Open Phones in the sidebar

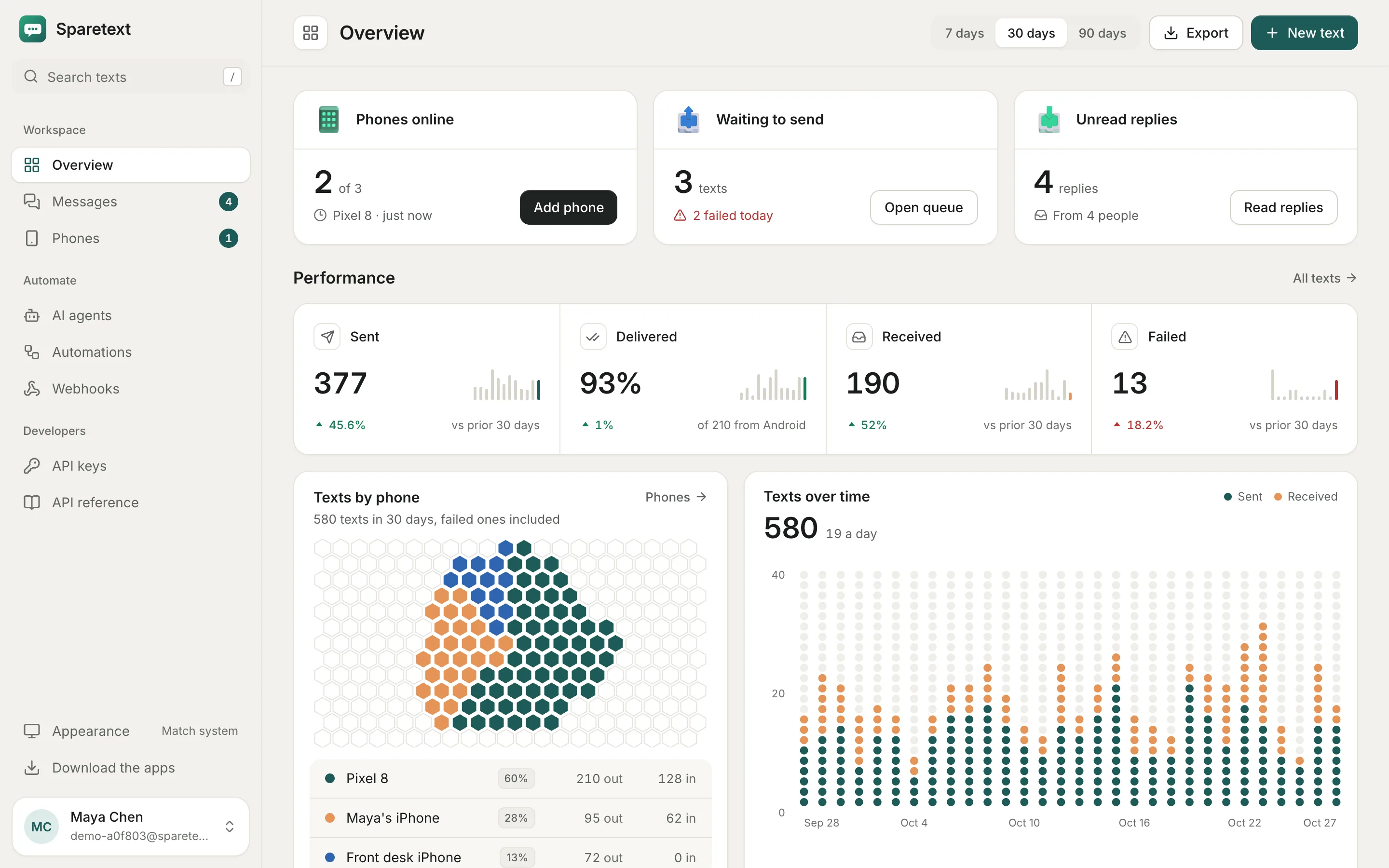(x=130, y=238)
